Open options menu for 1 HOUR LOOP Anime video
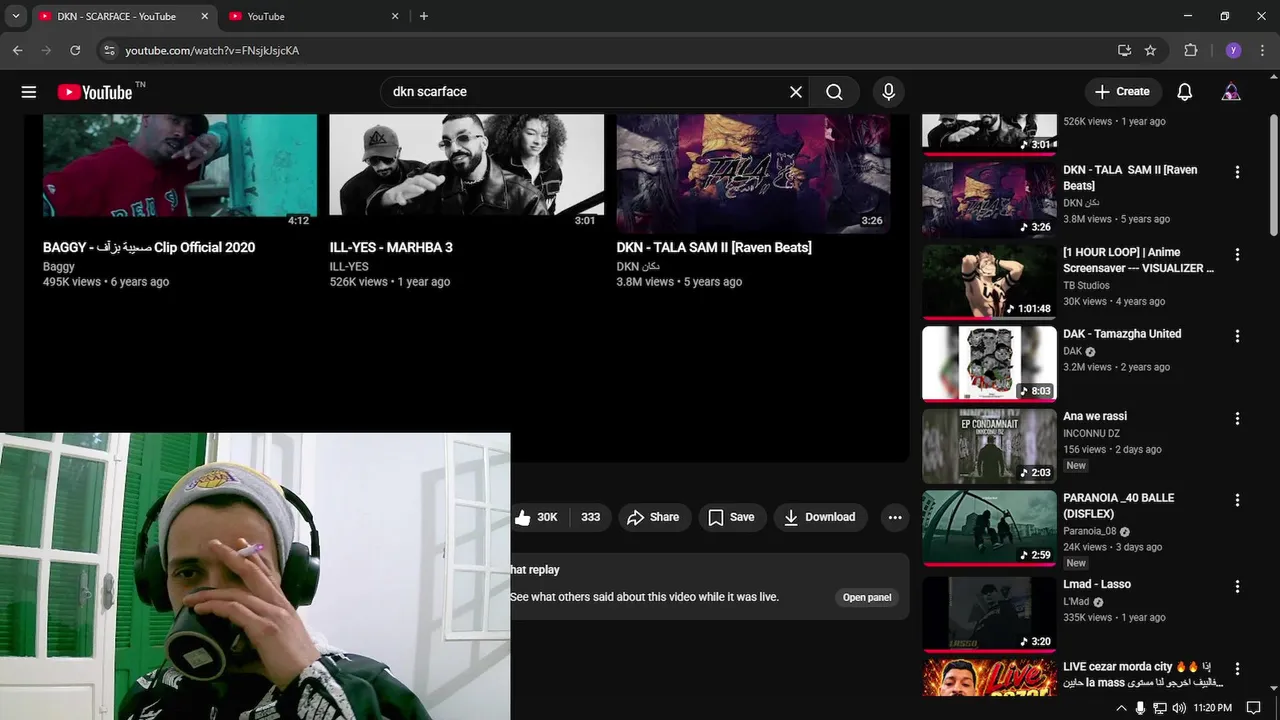This screenshot has height=720, width=1280. point(1237,255)
